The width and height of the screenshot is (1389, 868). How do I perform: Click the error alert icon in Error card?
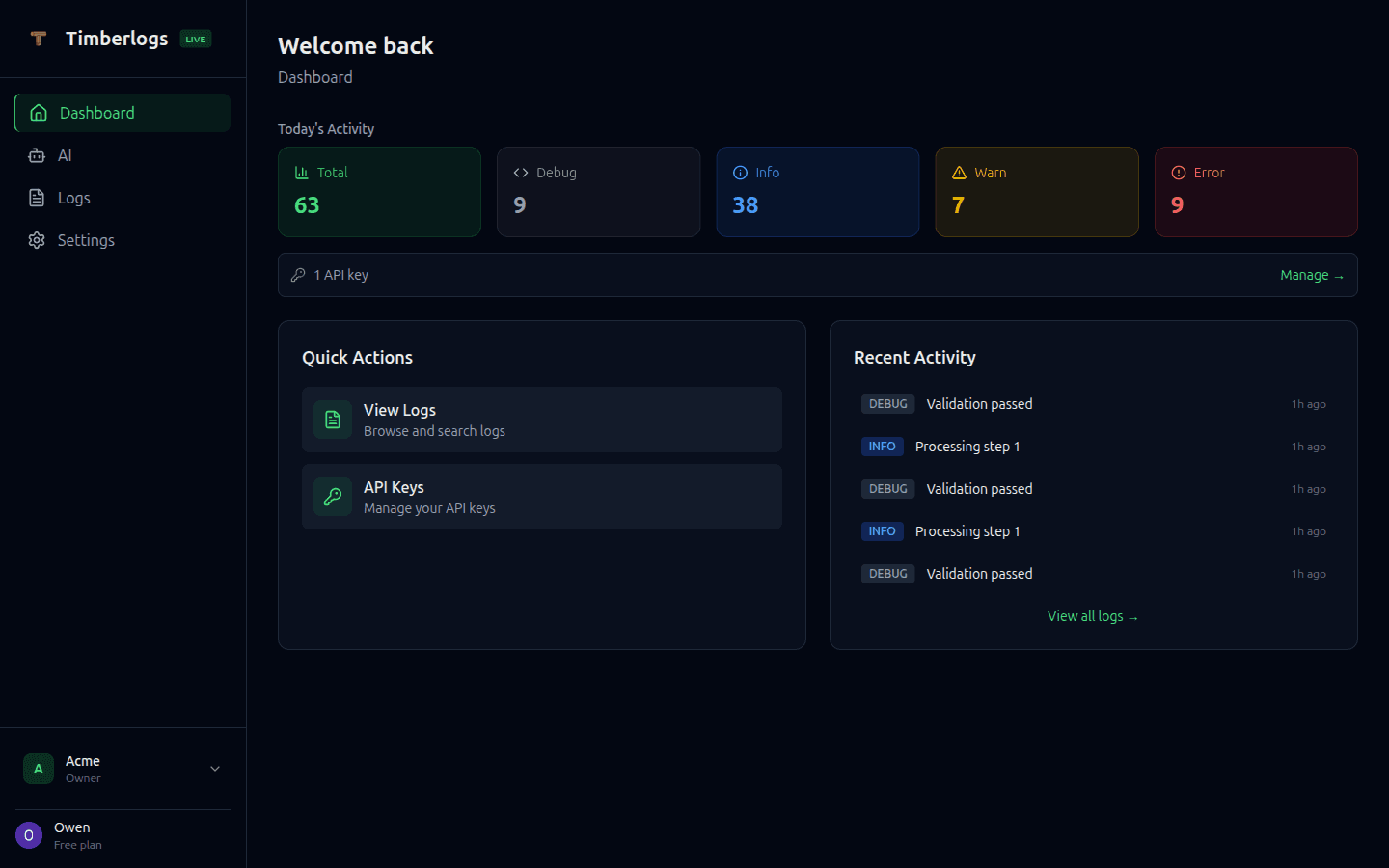click(1178, 172)
